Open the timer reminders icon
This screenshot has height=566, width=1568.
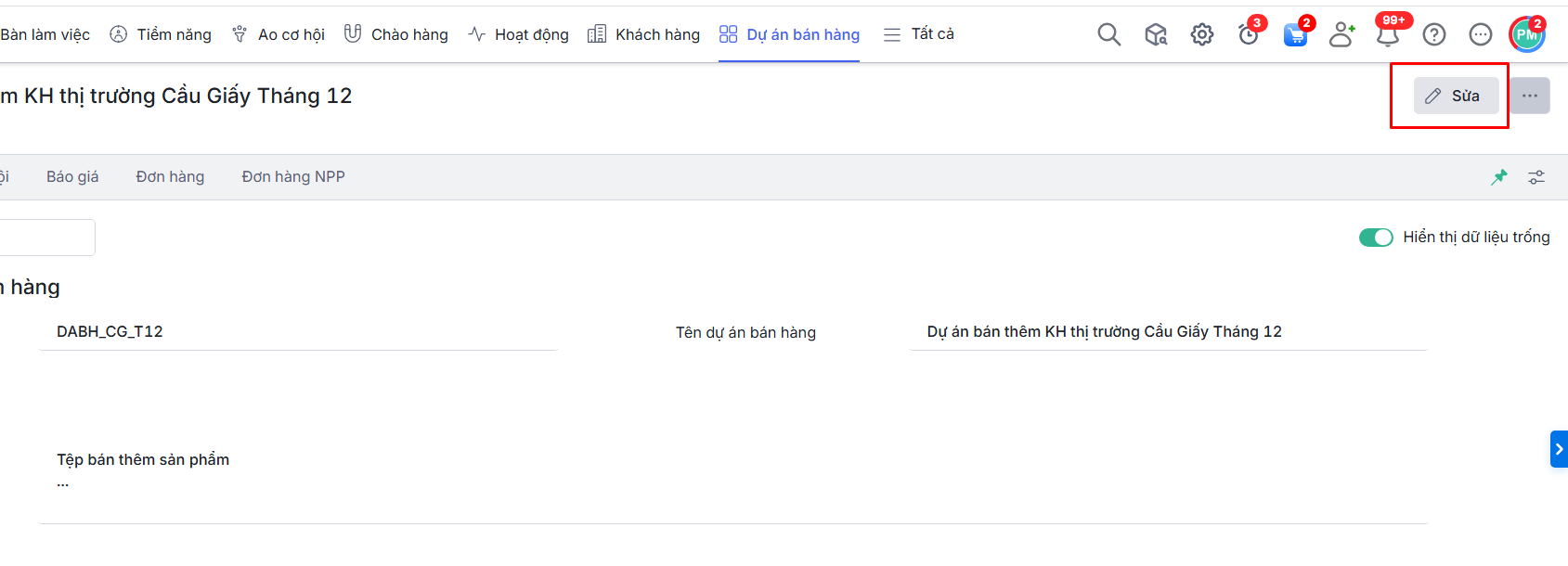(x=1249, y=34)
